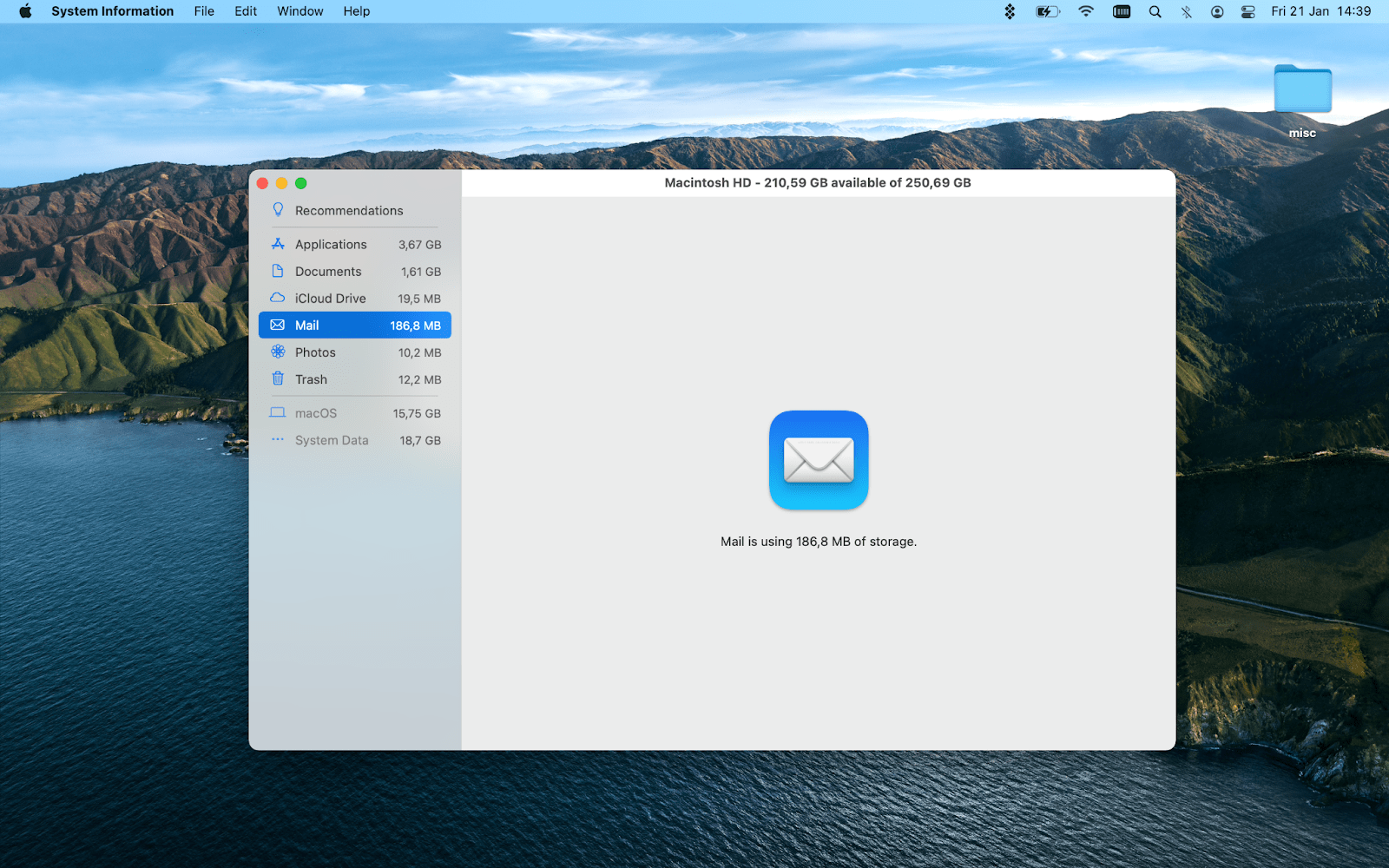The height and width of the screenshot is (868, 1389).
Task: Click the memory monitor menu bar icon
Action: [x=1122, y=11]
